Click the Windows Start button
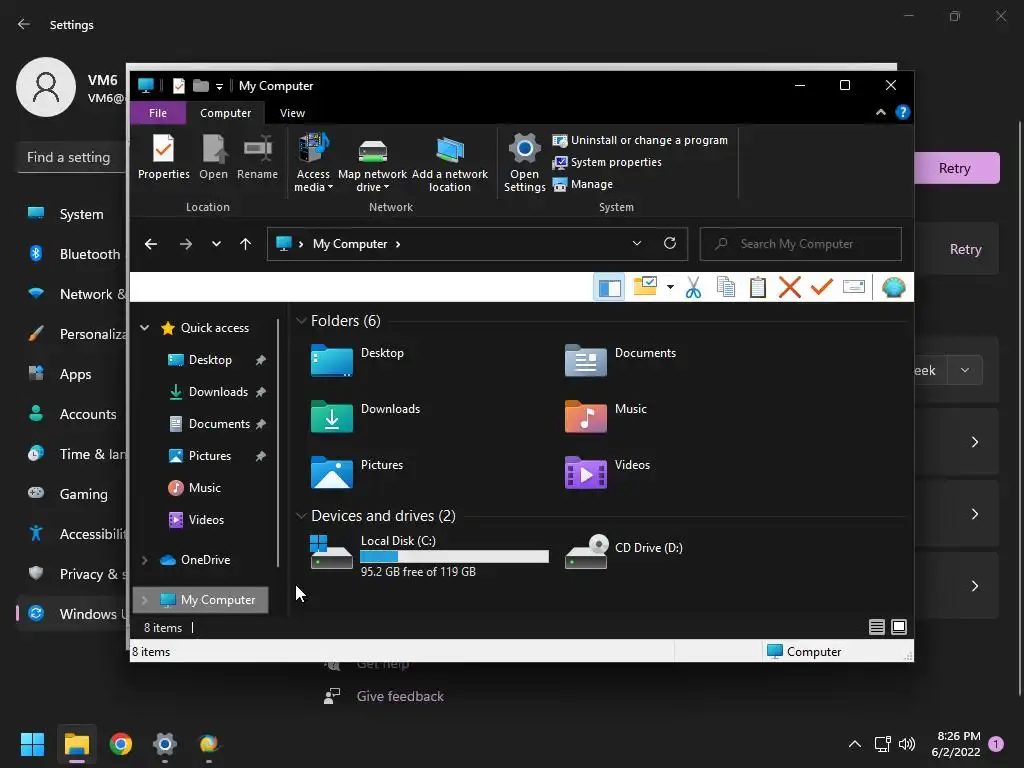The image size is (1024, 768). pyautogui.click(x=32, y=744)
